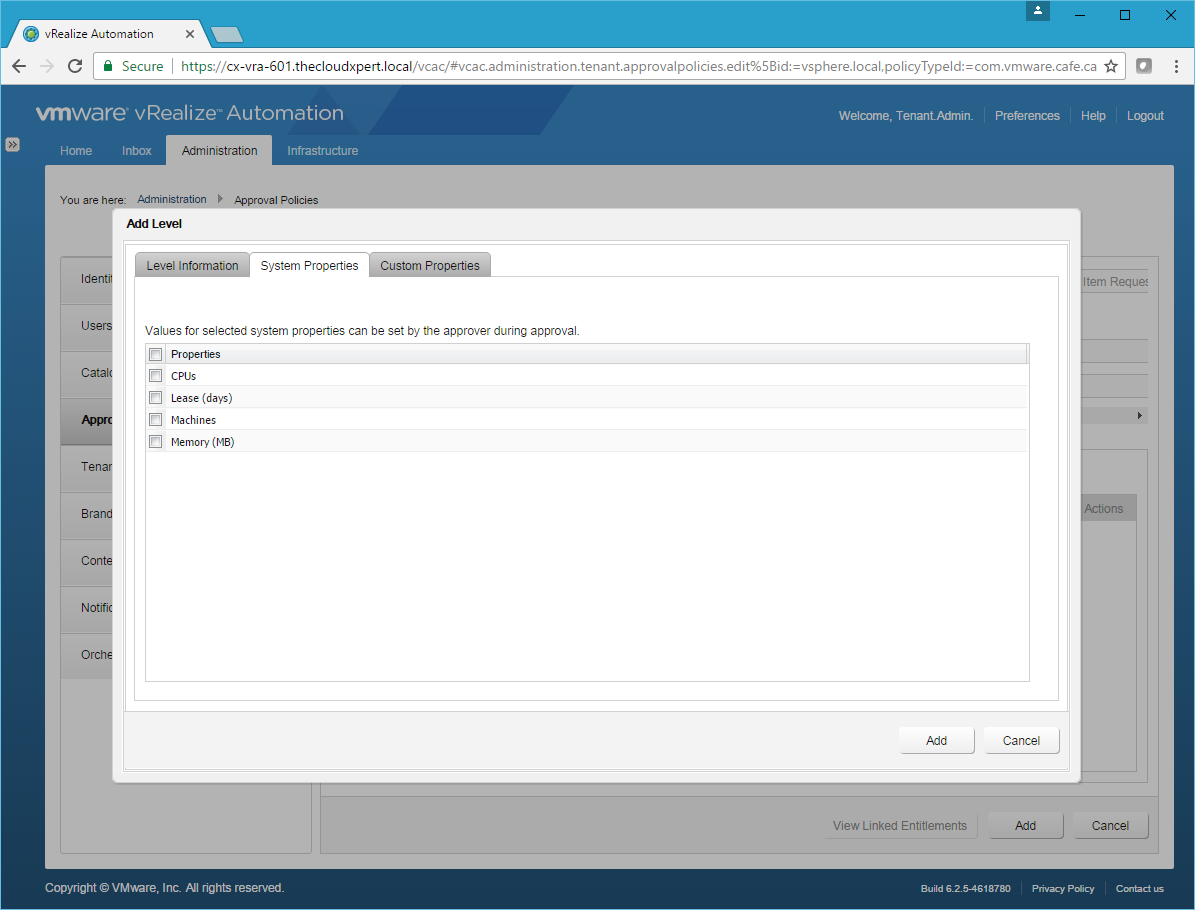
Task: Expand the side panel with the double-arrow icon
Action: coord(12,144)
